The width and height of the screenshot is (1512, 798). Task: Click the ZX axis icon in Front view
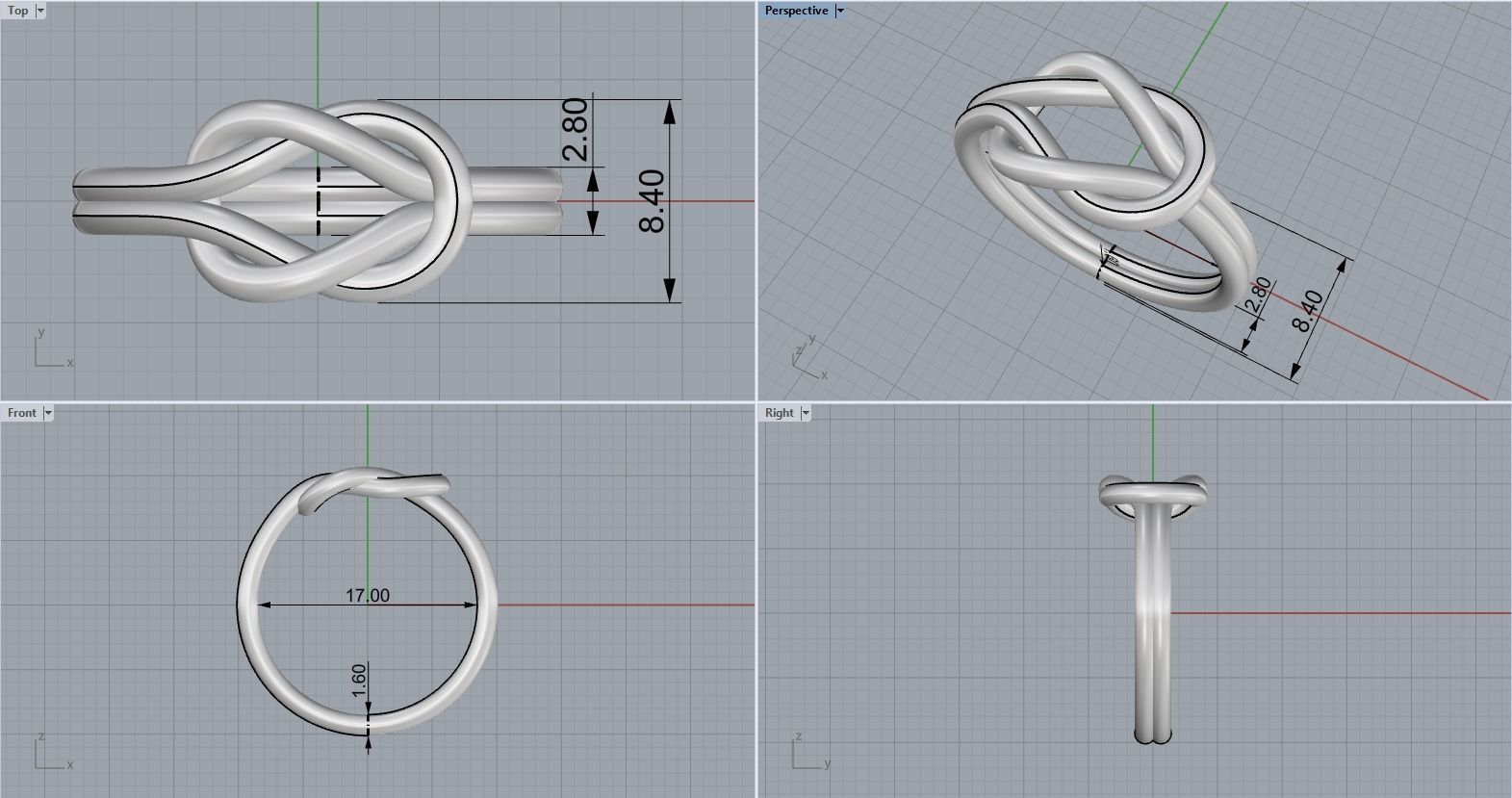click(x=52, y=751)
